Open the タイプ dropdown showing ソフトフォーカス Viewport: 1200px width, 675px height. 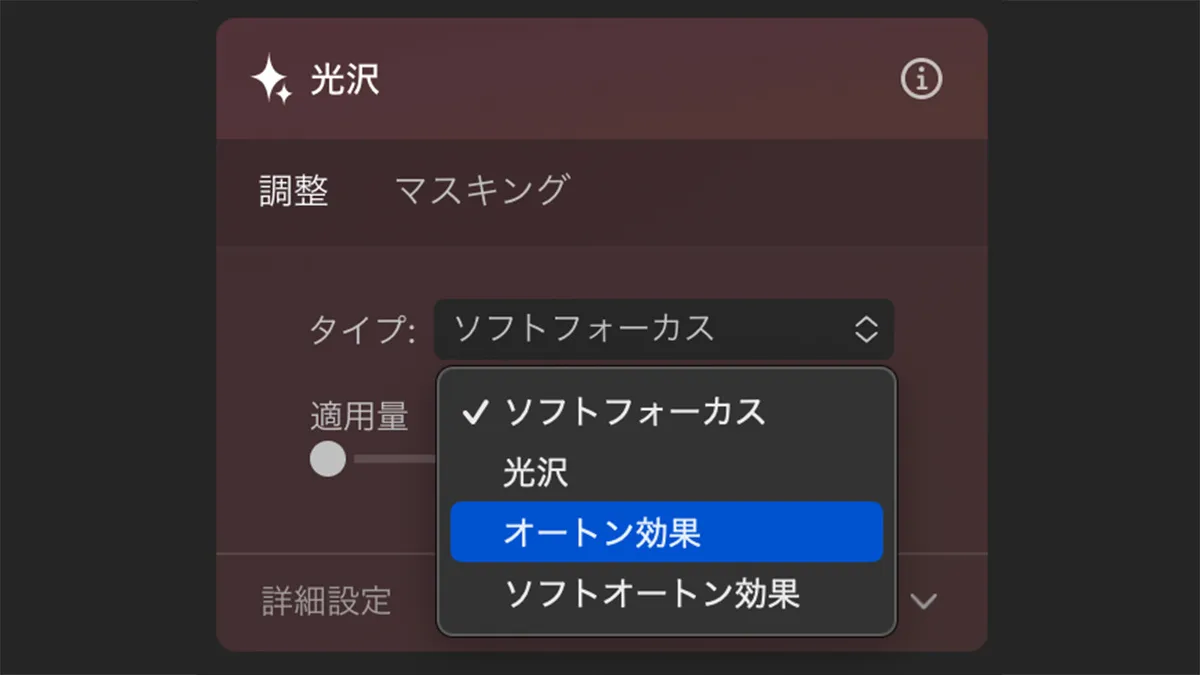pos(663,329)
